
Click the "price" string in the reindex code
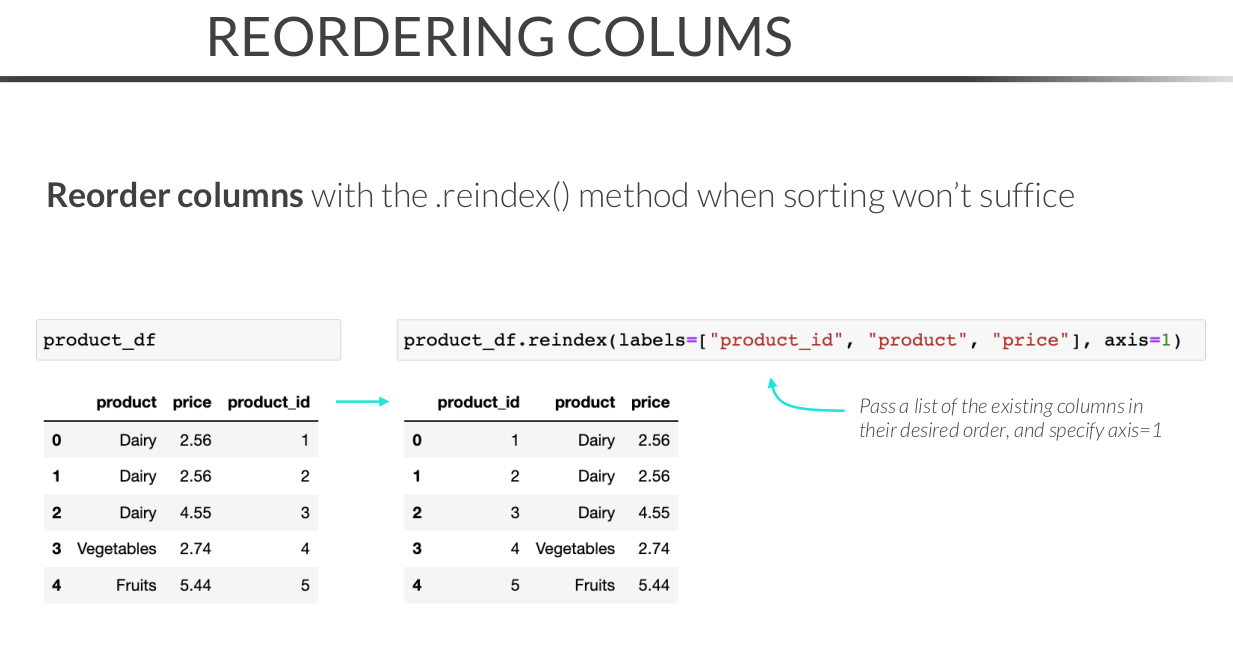pyautogui.click(x=1030, y=340)
